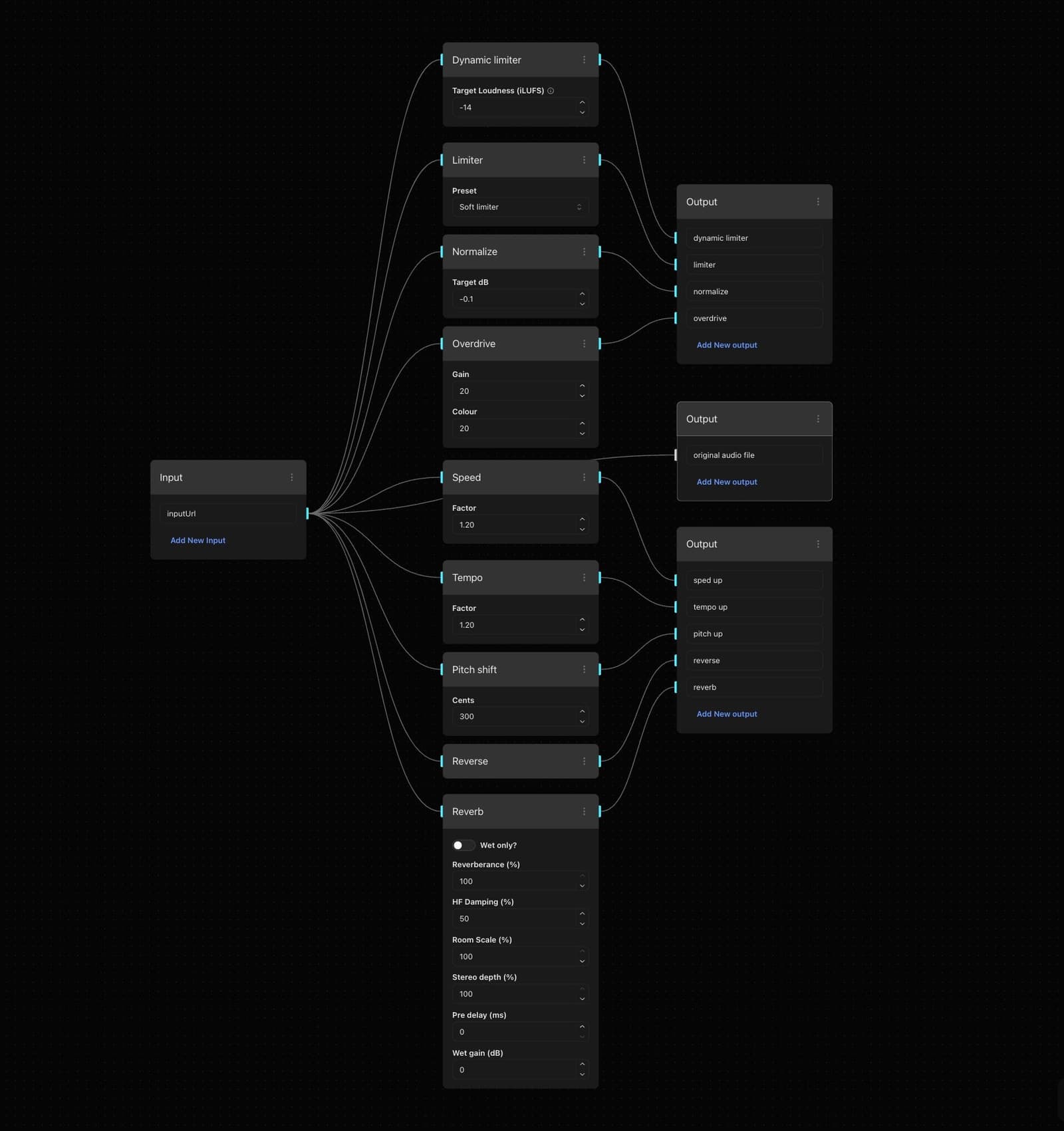The height and width of the screenshot is (1131, 1064).
Task: Click Add New output under overdrive output
Action: click(x=726, y=345)
